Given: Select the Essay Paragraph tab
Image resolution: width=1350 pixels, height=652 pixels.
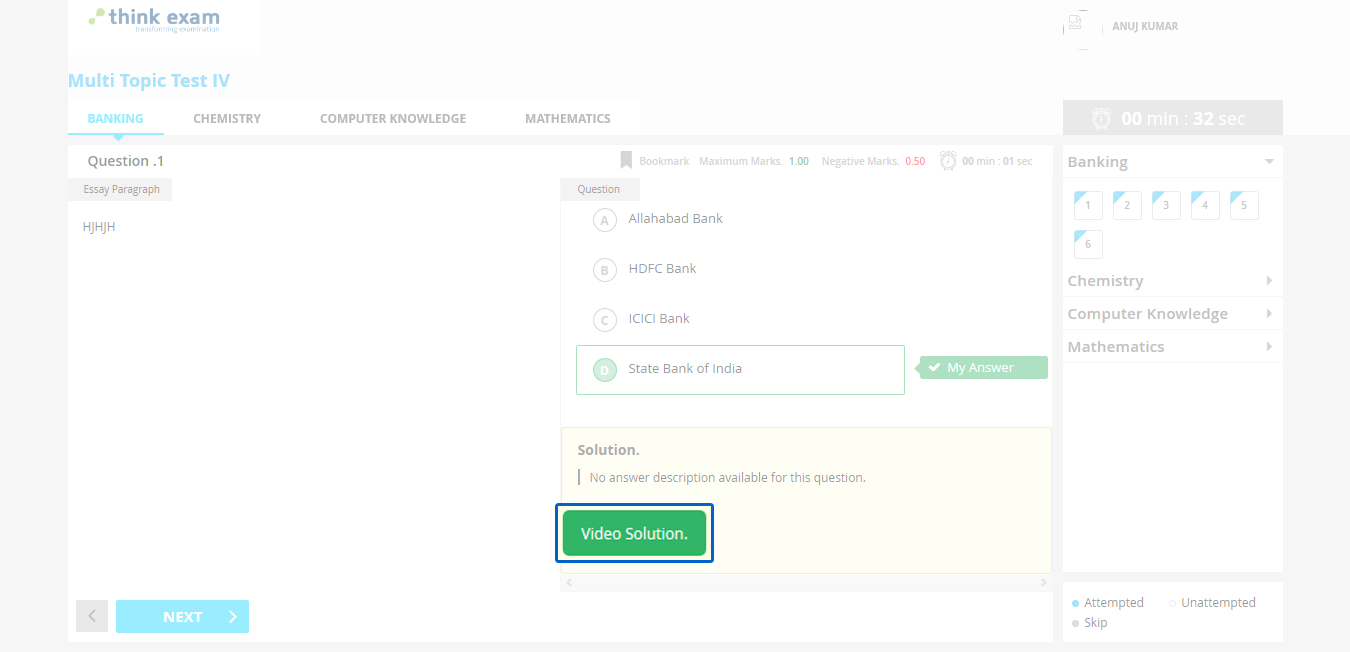Looking at the screenshot, I should (x=121, y=189).
